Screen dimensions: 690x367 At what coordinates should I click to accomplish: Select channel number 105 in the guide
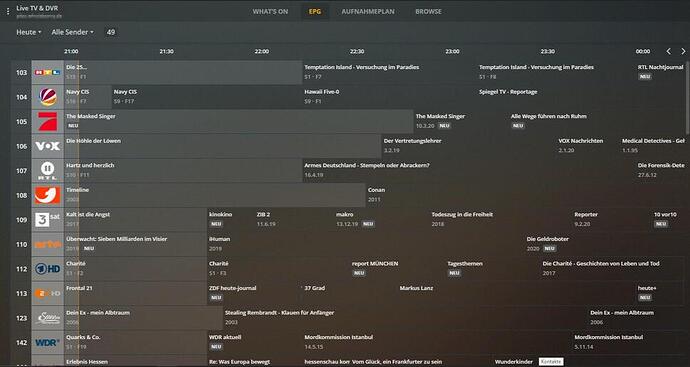point(22,121)
